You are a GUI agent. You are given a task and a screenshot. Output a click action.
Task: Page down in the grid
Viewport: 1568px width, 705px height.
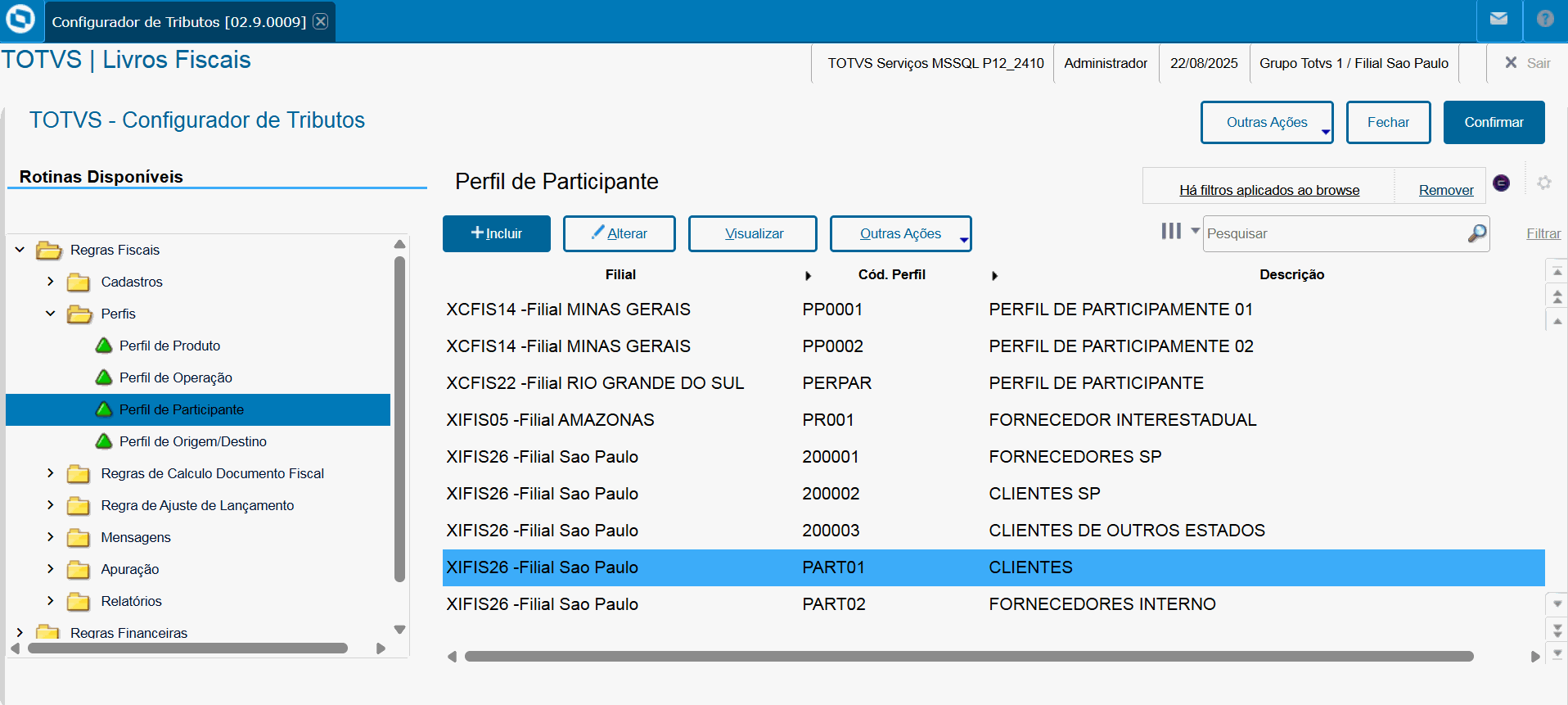tap(1557, 630)
